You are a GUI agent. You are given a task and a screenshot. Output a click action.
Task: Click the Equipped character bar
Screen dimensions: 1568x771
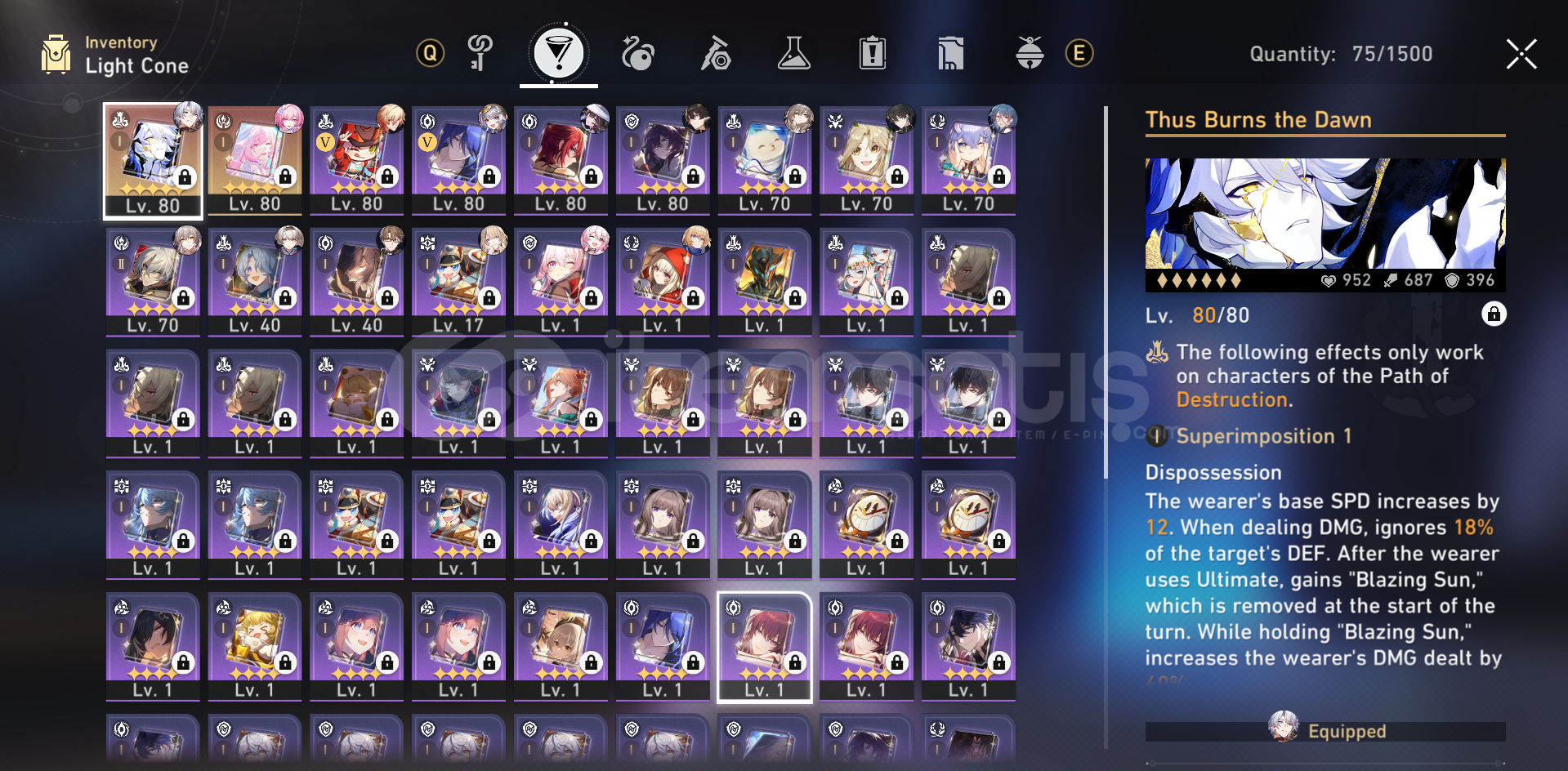coord(1325,731)
